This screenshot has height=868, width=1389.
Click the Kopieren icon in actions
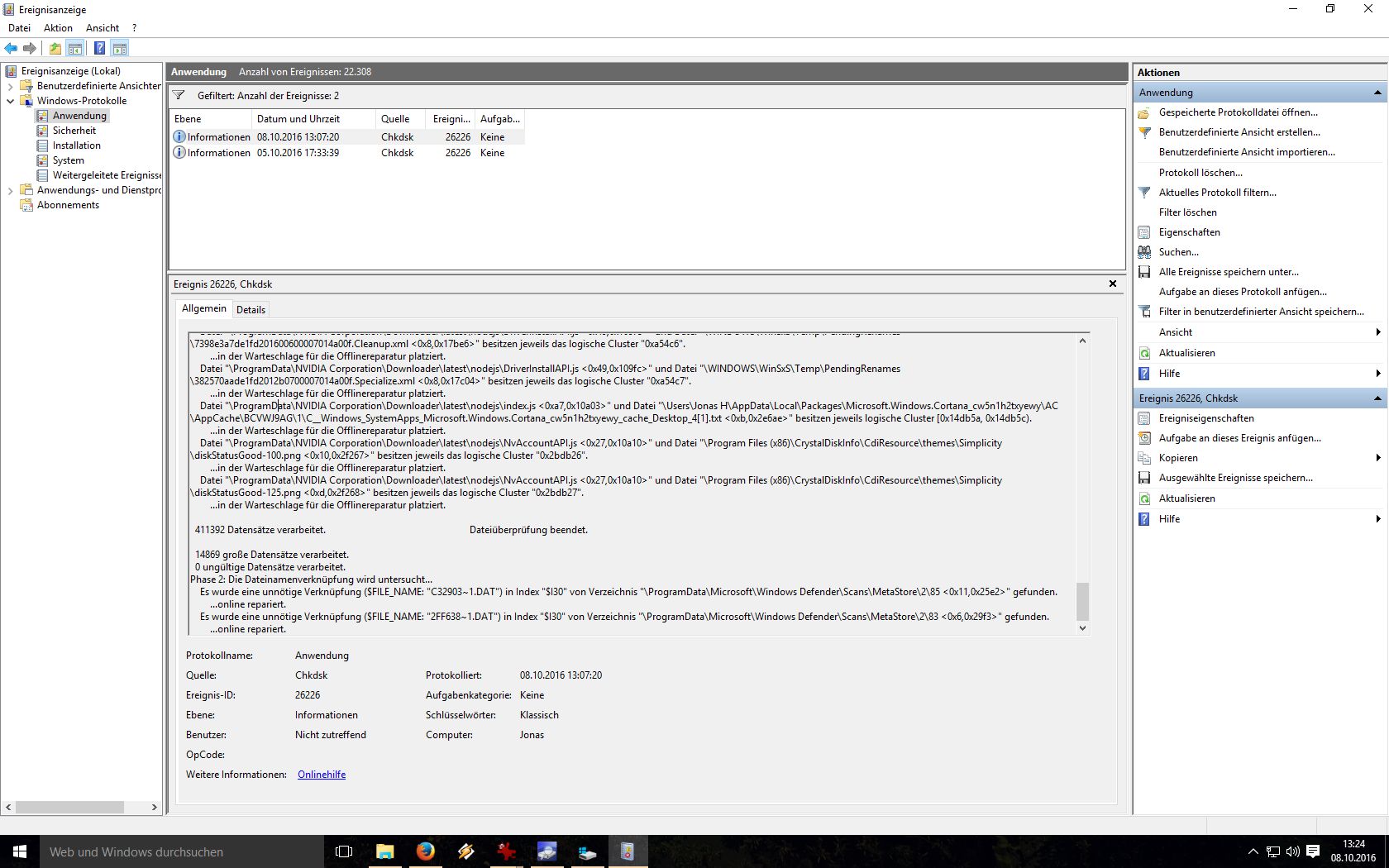pos(1144,458)
